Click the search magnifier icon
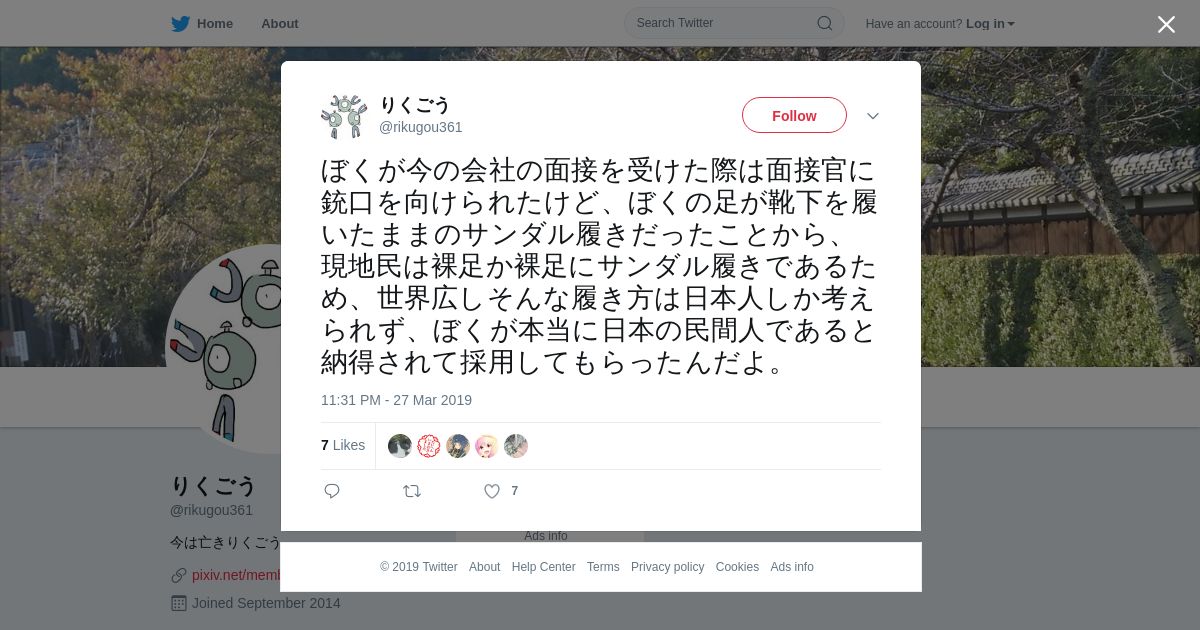The height and width of the screenshot is (630, 1200). point(825,23)
